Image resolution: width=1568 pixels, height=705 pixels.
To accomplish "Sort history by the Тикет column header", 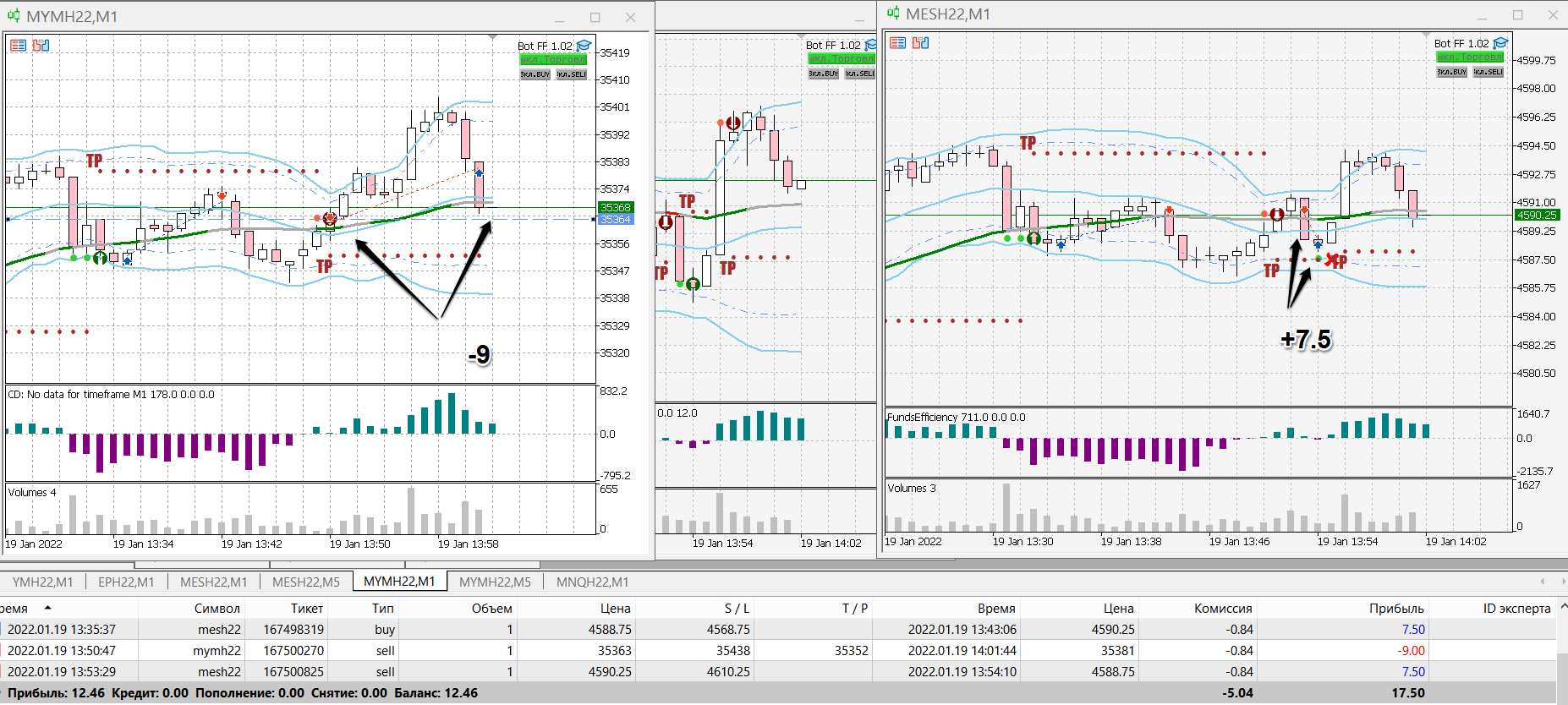I will click(x=307, y=608).
